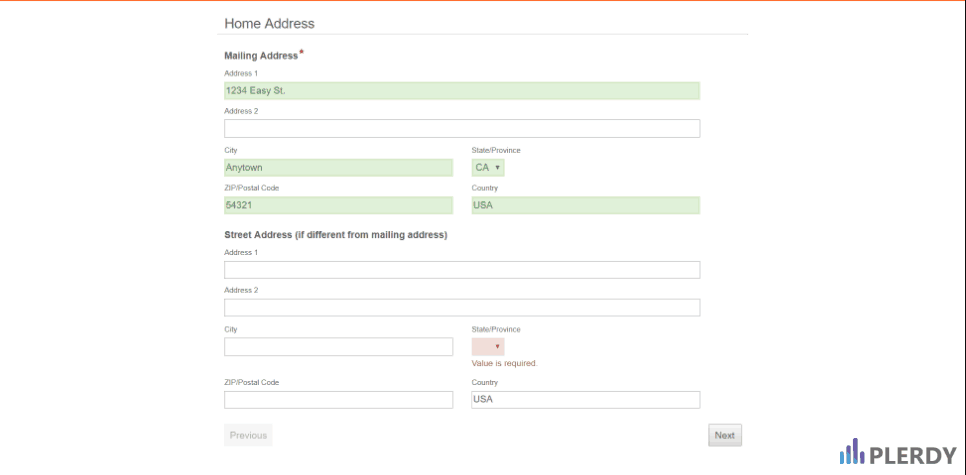The image size is (966, 475).
Task: Open the mailing State/Province dropdown showing CA
Action: pyautogui.click(x=488, y=168)
